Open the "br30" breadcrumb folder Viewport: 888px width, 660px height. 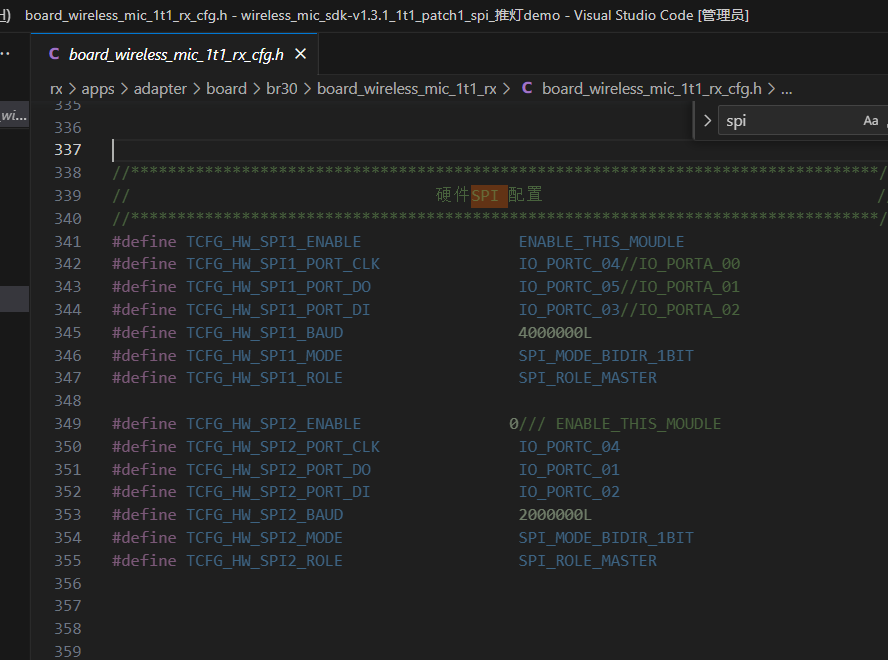pyautogui.click(x=281, y=89)
